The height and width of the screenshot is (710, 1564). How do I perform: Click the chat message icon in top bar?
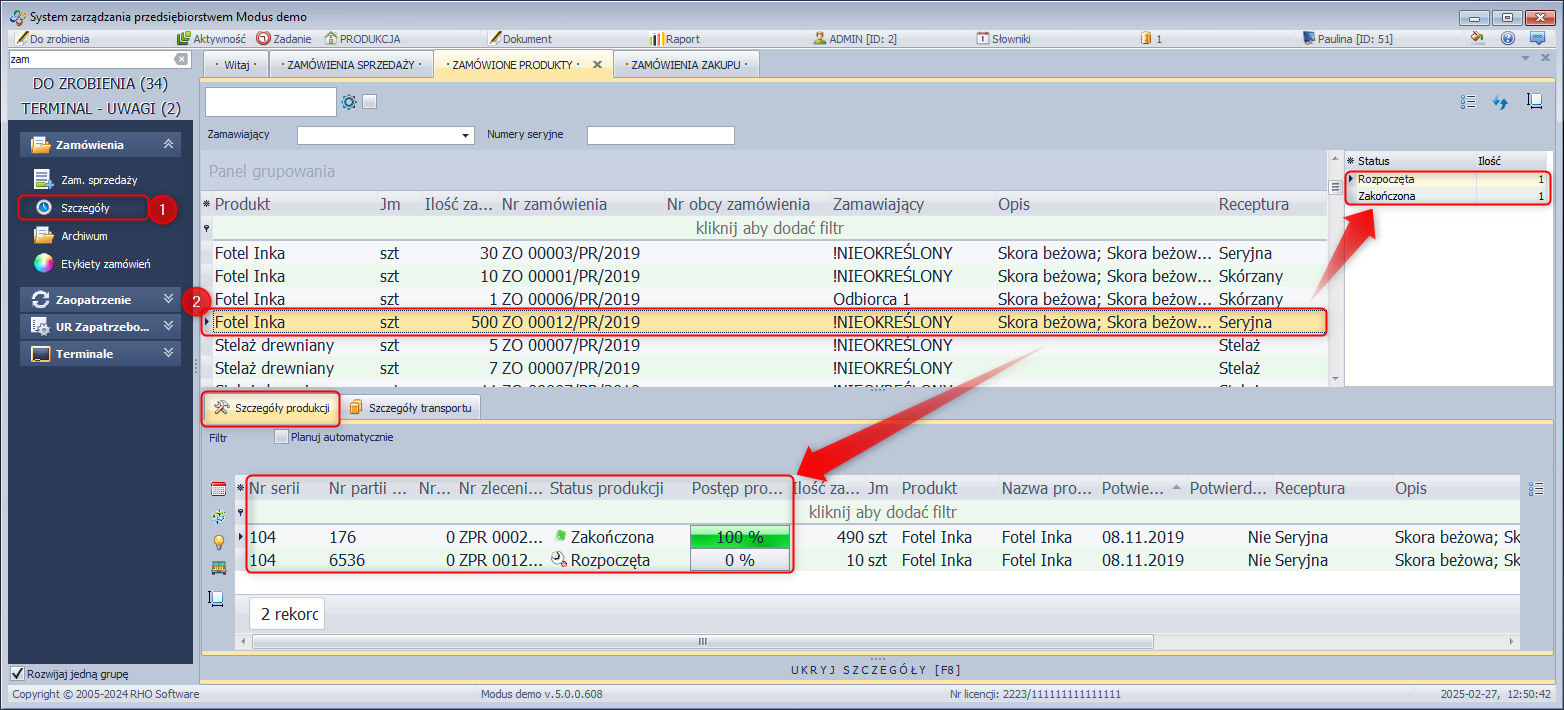[1537, 38]
